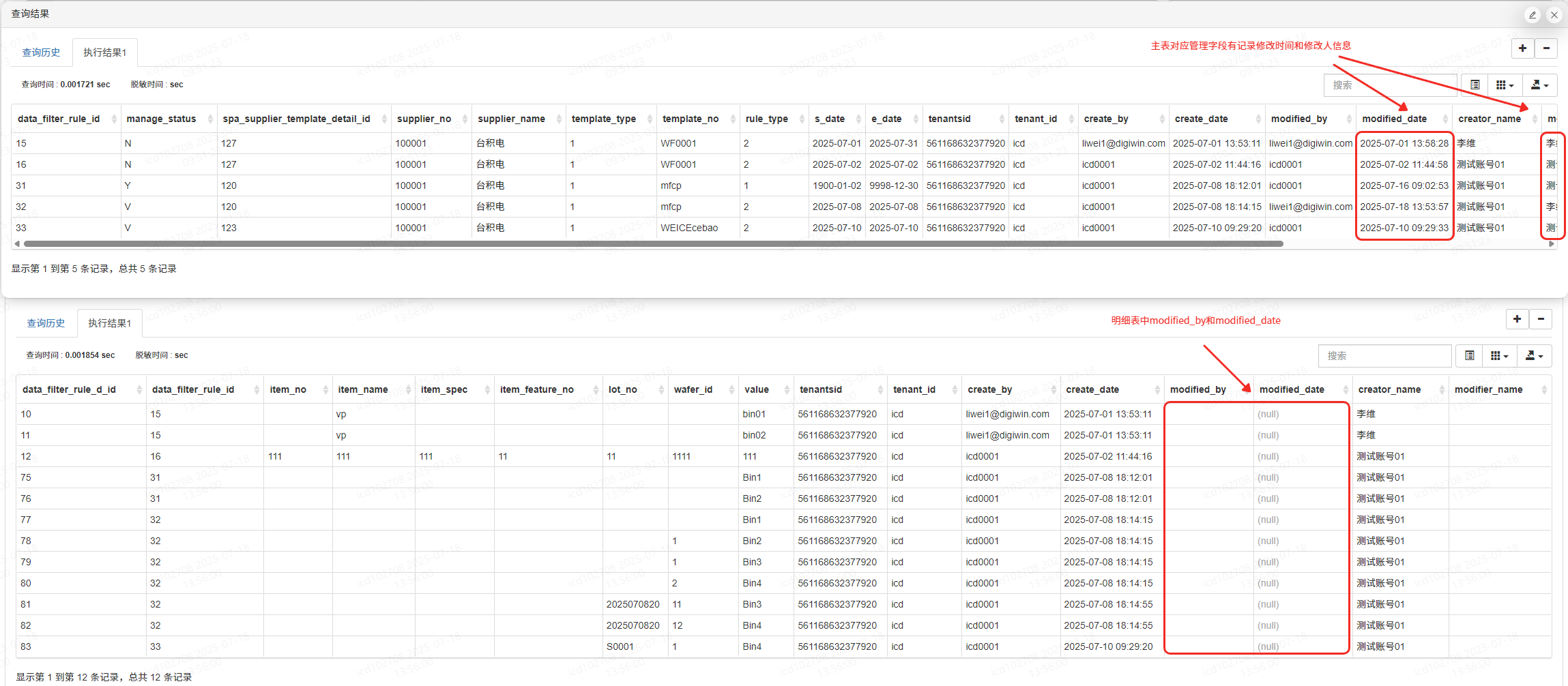1568x686 pixels.
Task: Sort by item_name using its sort arrows
Action: coord(408,389)
